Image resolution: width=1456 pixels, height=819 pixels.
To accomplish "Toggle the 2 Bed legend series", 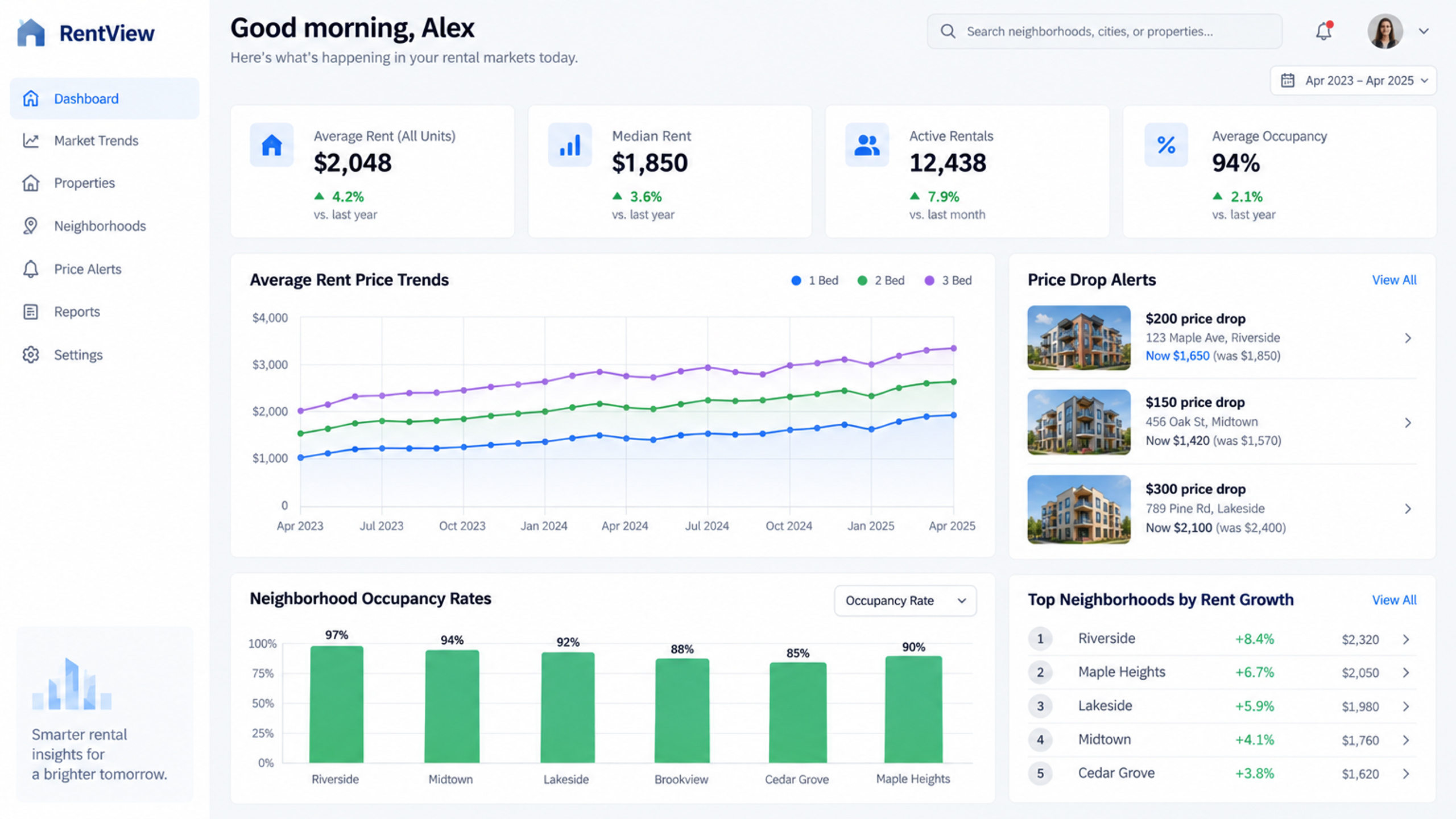I will [880, 280].
